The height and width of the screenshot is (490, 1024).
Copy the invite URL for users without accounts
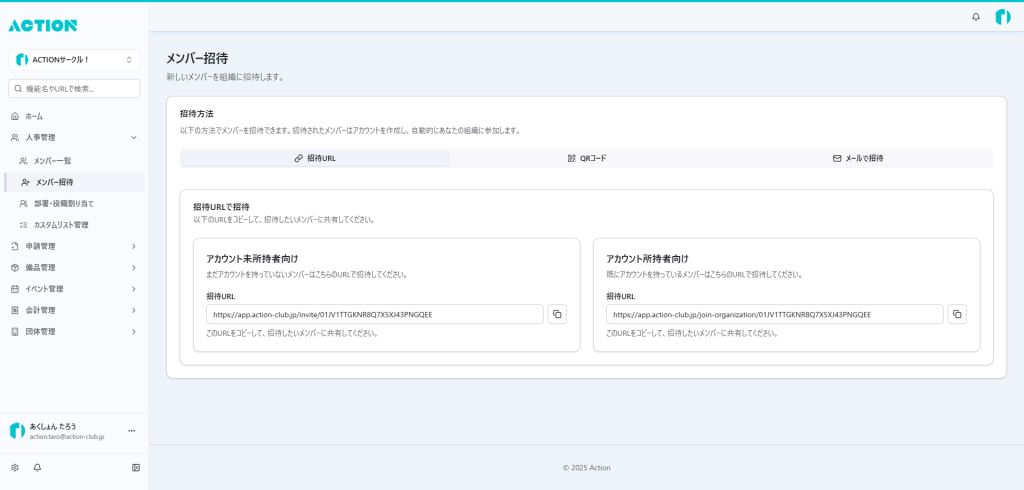(557, 314)
